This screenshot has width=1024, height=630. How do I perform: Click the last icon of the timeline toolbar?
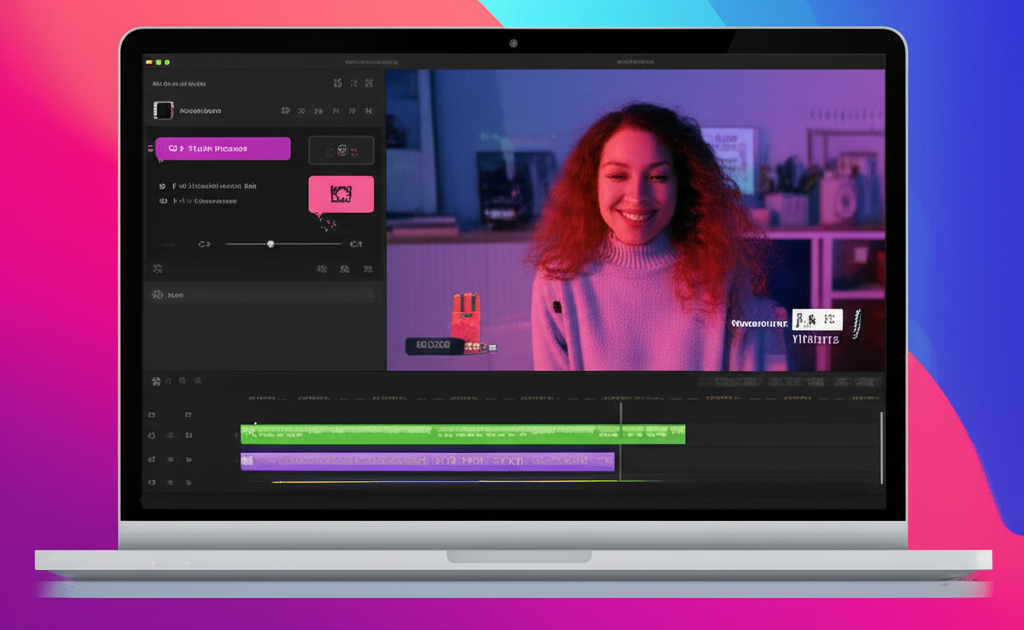tap(198, 381)
